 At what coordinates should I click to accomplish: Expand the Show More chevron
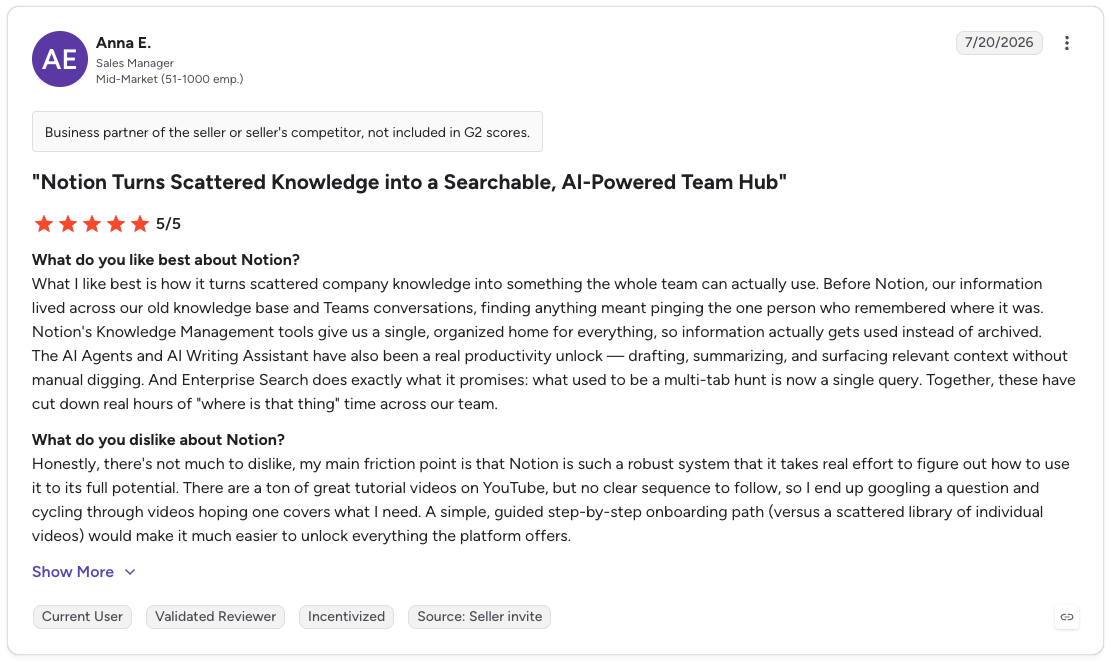[130, 572]
